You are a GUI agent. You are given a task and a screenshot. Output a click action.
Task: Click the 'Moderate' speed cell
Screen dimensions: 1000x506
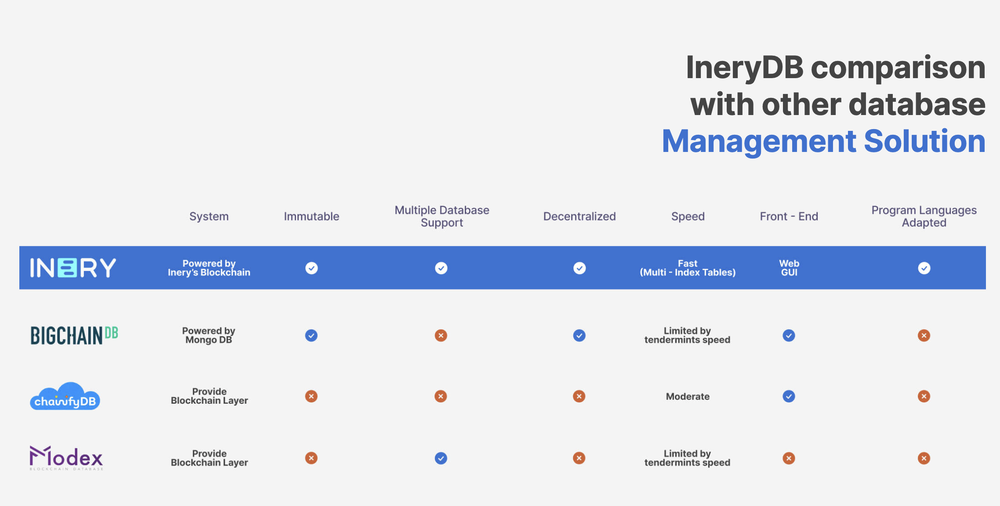click(688, 396)
